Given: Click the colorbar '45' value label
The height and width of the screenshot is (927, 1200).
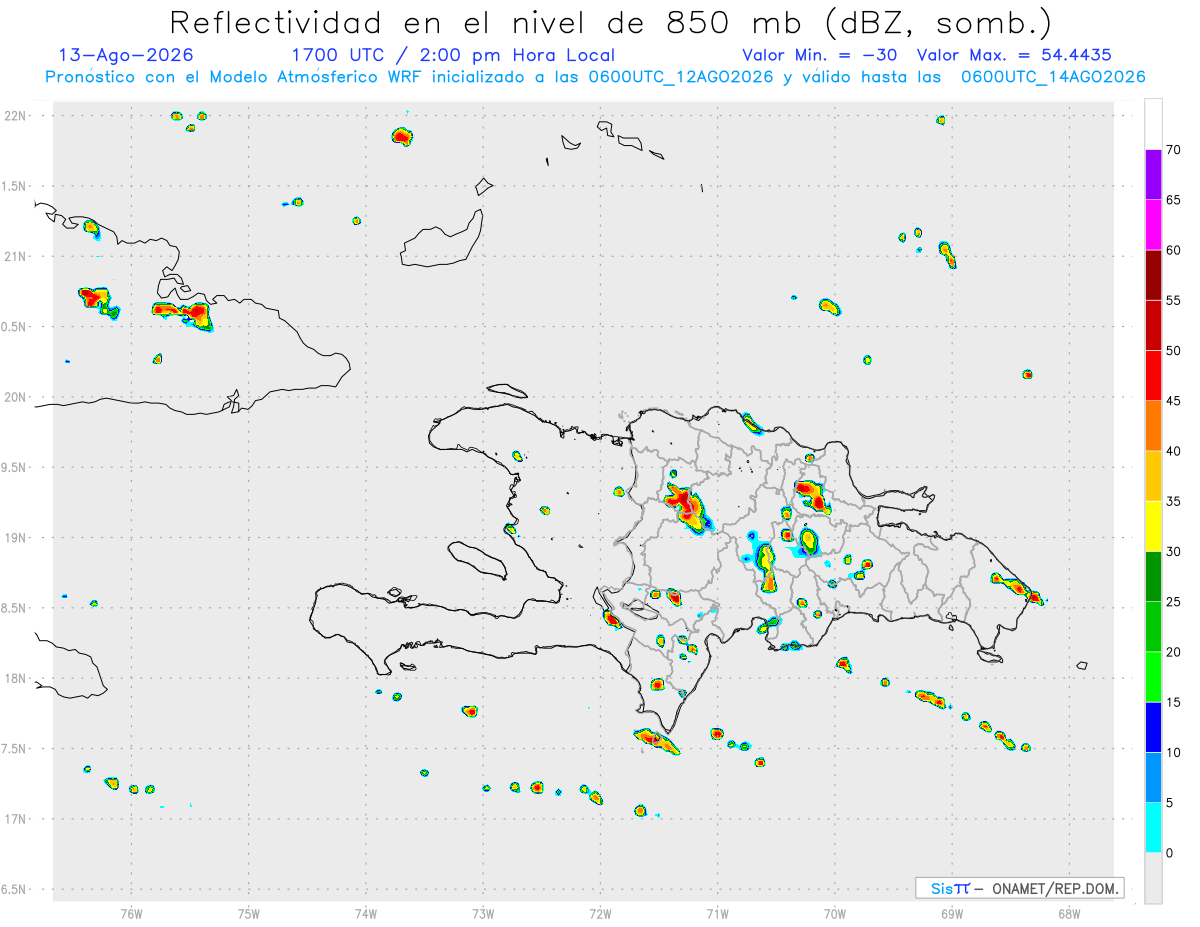Looking at the screenshot, I should [x=1174, y=401].
